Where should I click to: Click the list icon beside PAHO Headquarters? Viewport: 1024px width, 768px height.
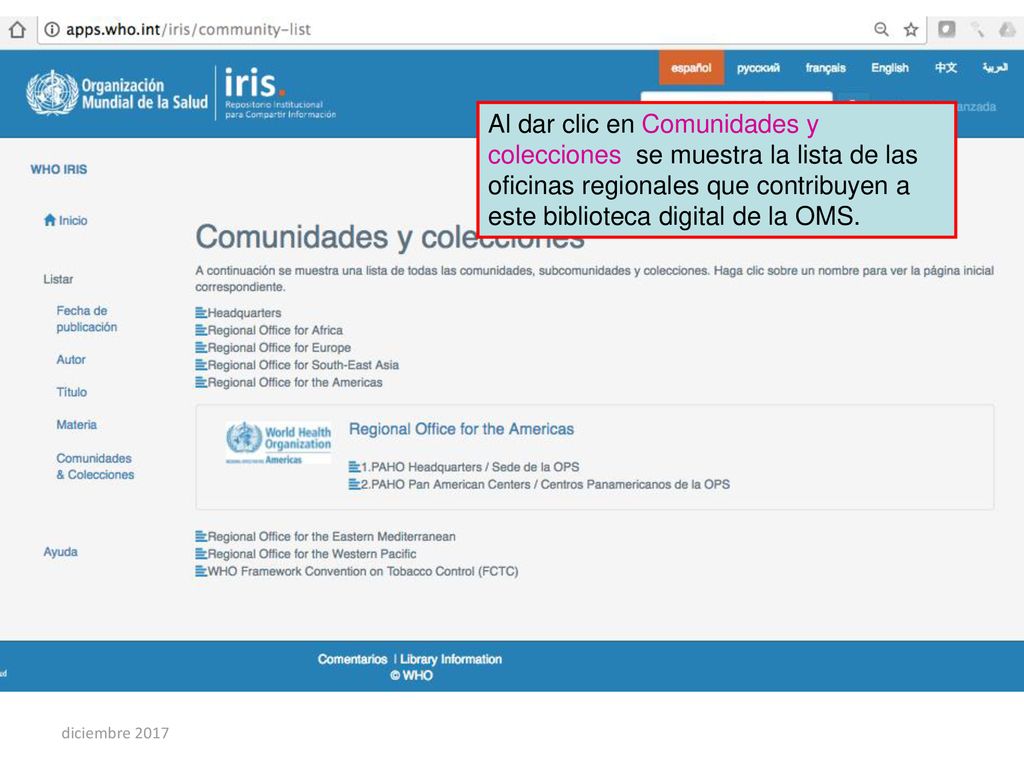coord(354,467)
